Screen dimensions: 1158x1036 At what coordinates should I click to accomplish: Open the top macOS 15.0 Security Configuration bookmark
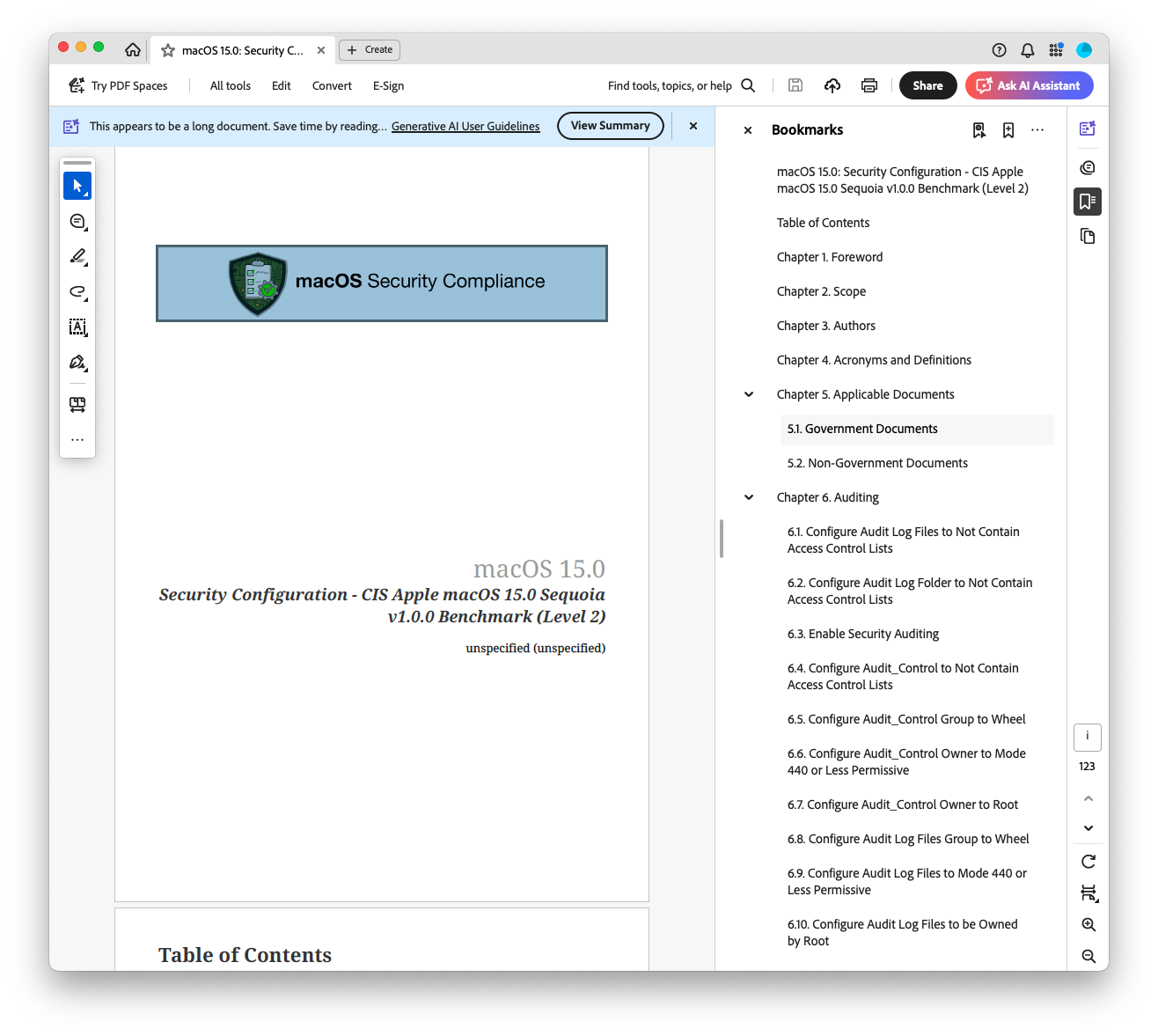pos(902,180)
